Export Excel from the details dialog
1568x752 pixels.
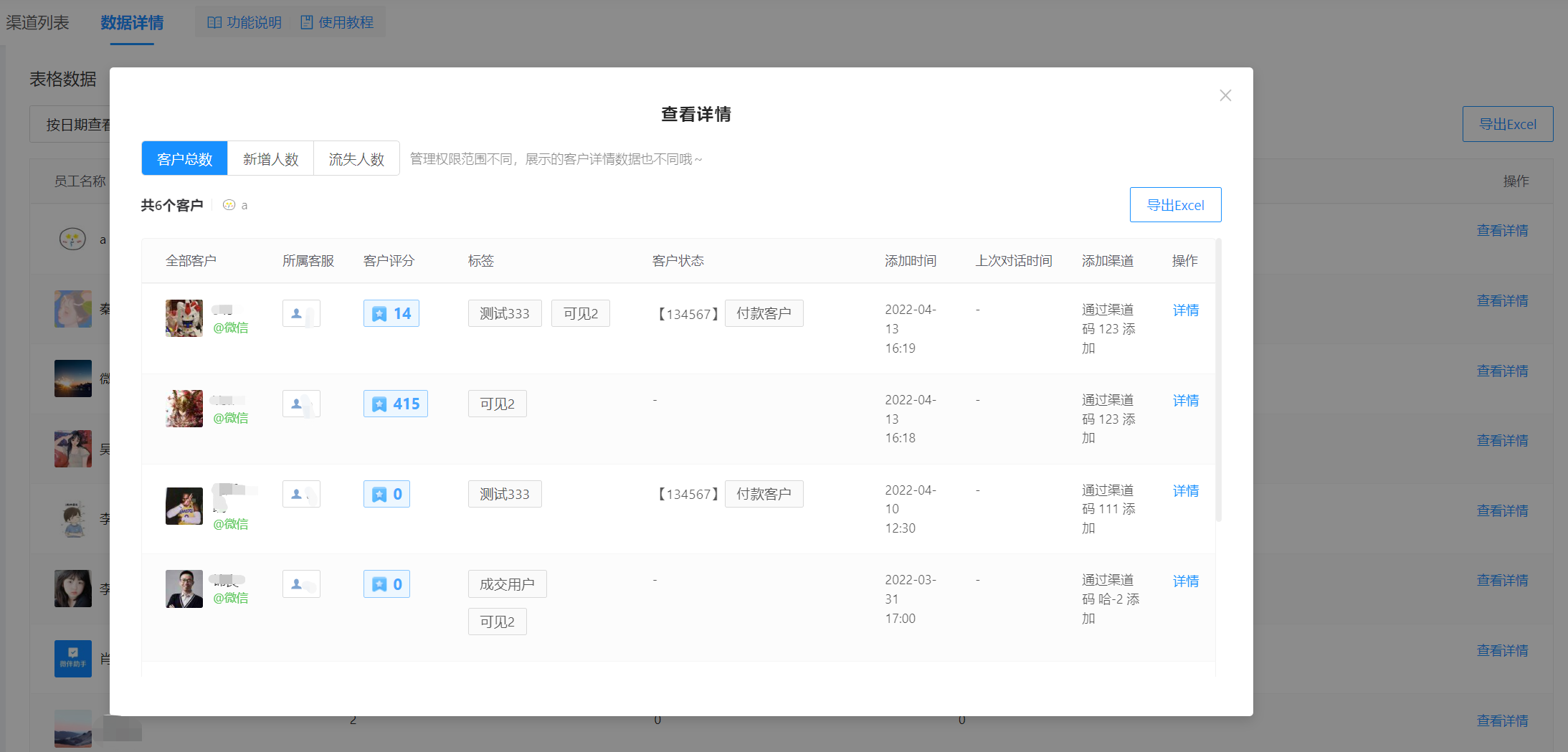click(x=1175, y=205)
